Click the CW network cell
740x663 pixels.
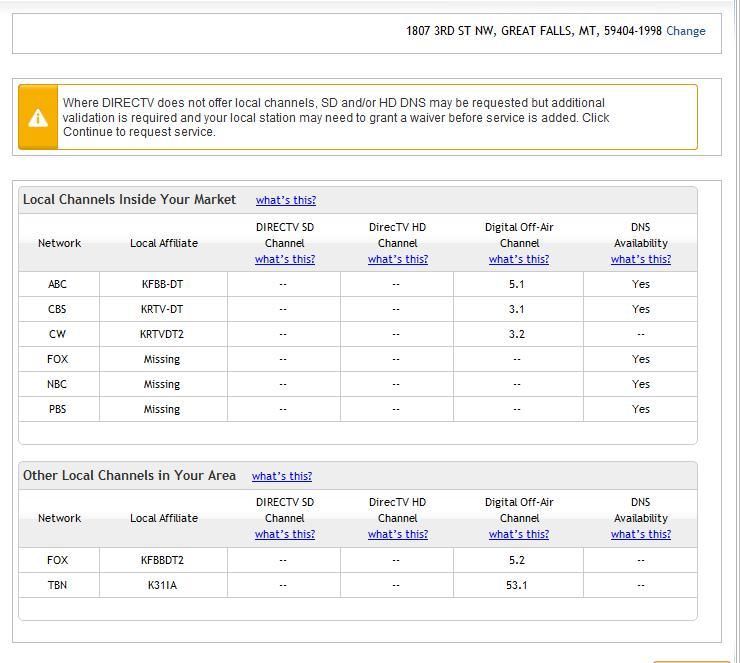pos(57,335)
